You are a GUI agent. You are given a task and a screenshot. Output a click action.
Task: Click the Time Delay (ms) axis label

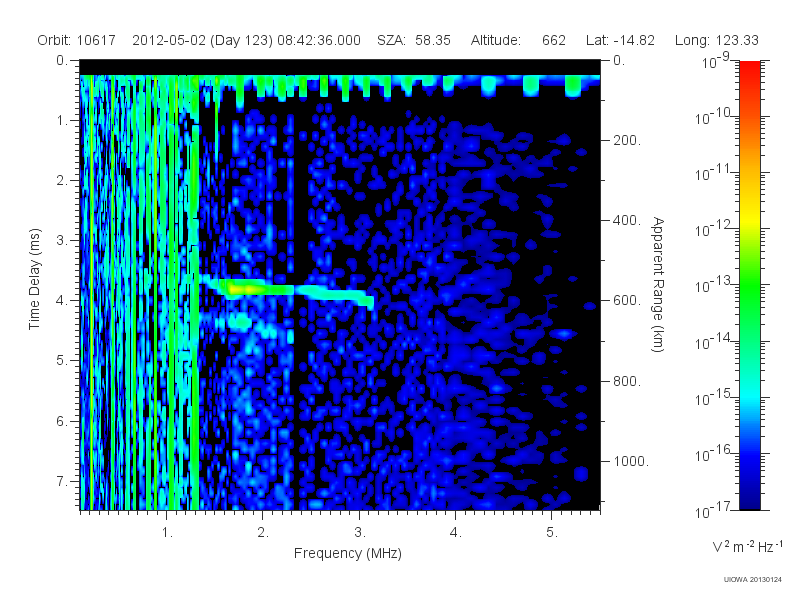(x=34, y=279)
